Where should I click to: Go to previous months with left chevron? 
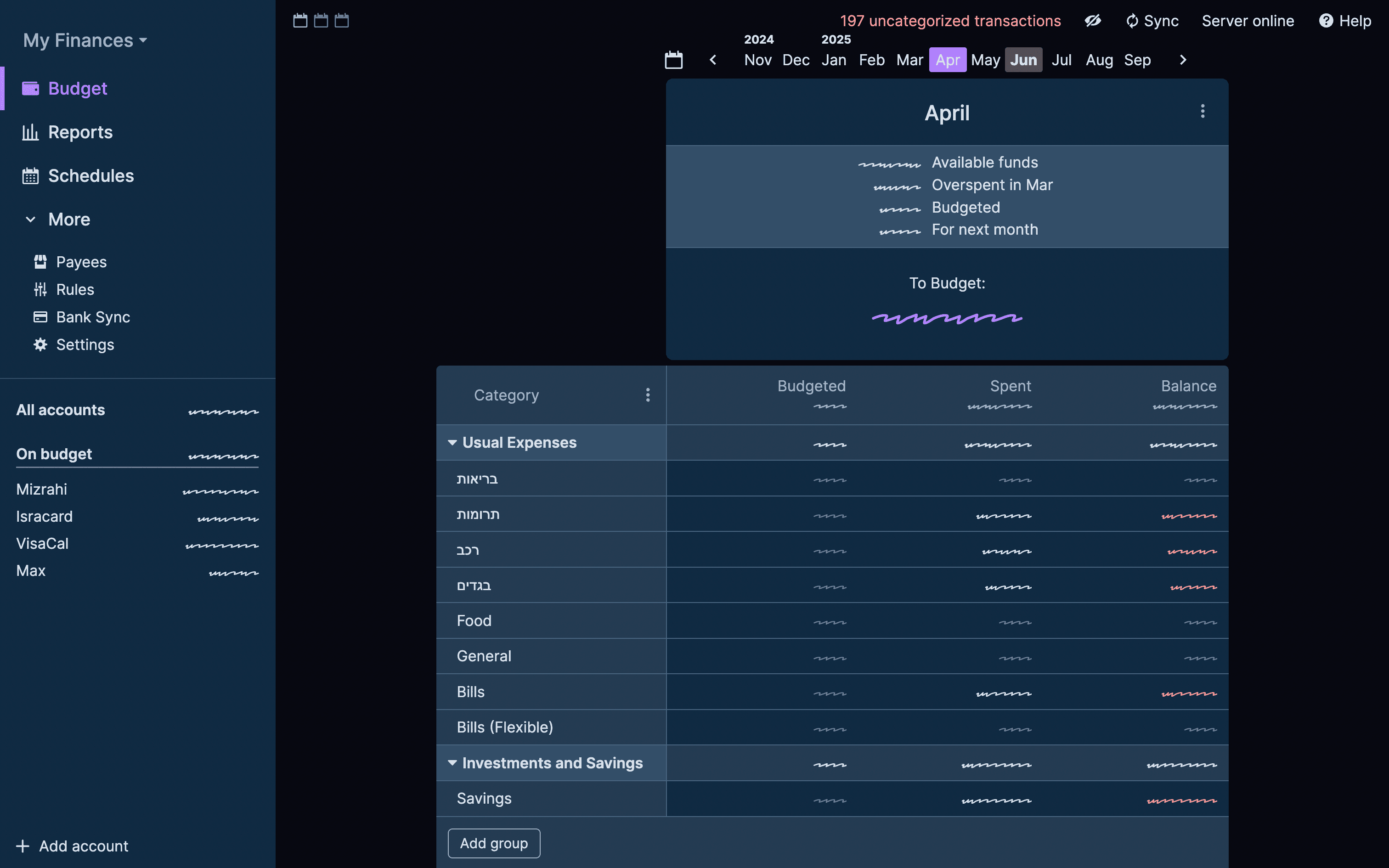[x=713, y=60]
